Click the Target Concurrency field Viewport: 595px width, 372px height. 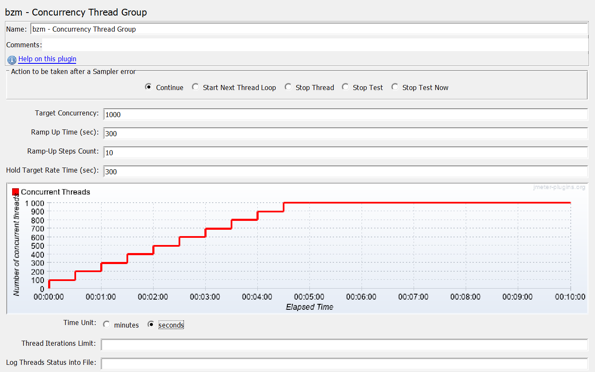pos(345,114)
